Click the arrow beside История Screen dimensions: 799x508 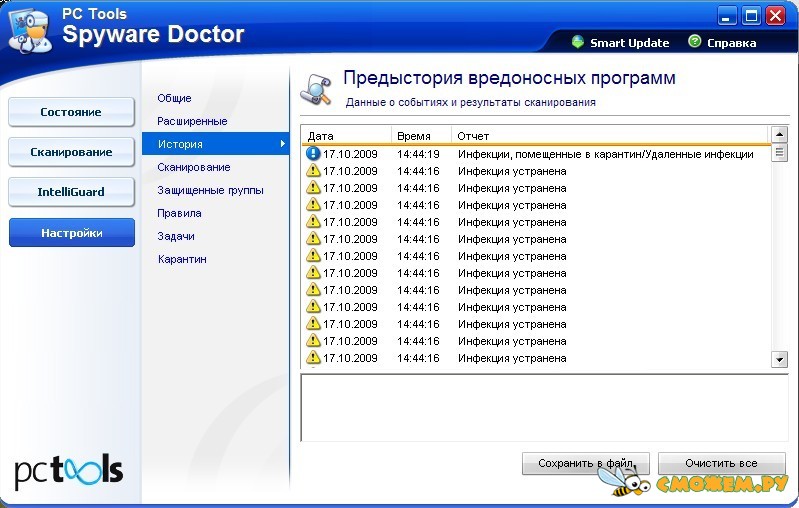[x=282, y=144]
